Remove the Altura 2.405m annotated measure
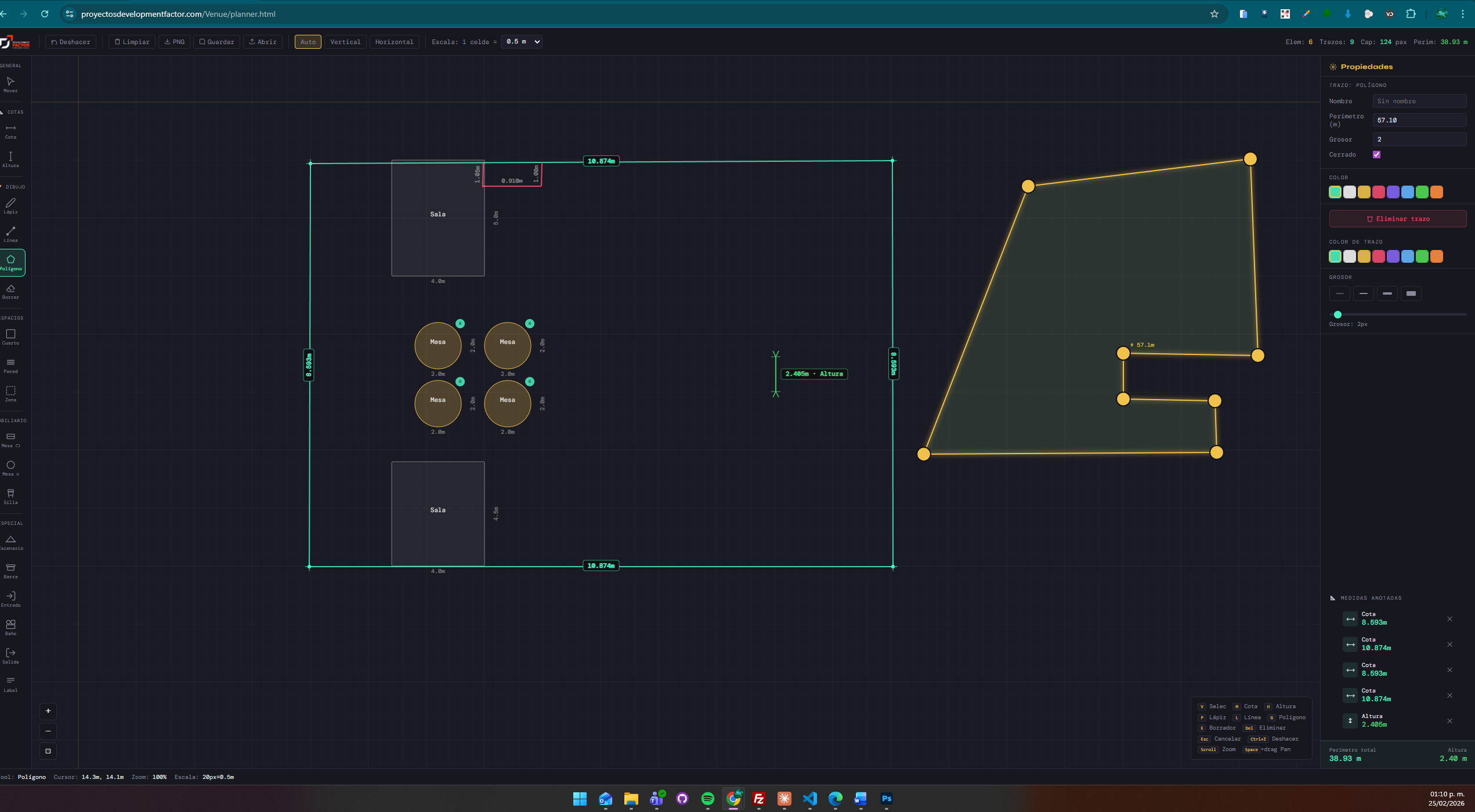The height and width of the screenshot is (812, 1475). [x=1449, y=721]
